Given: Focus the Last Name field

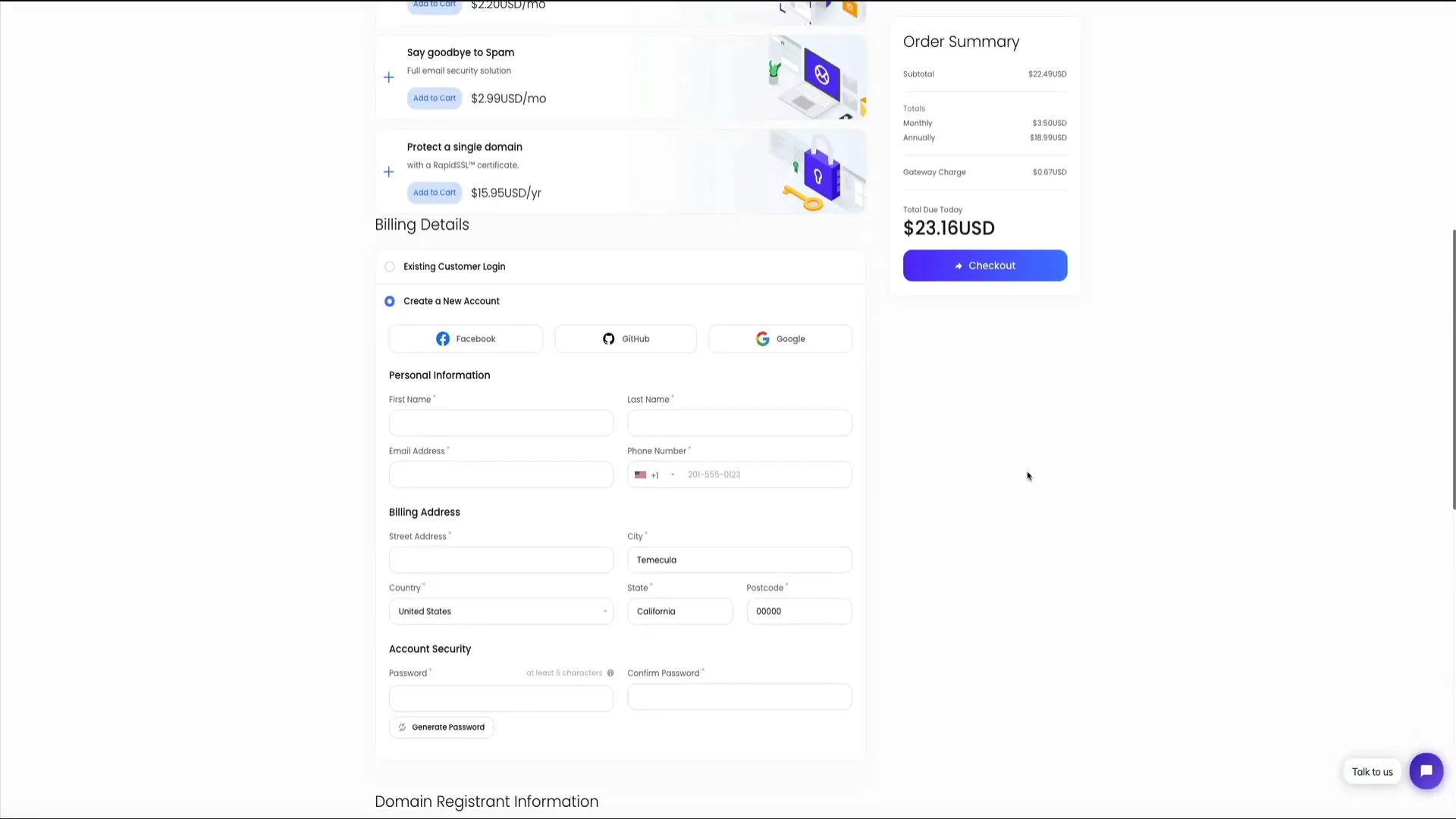Looking at the screenshot, I should [739, 423].
